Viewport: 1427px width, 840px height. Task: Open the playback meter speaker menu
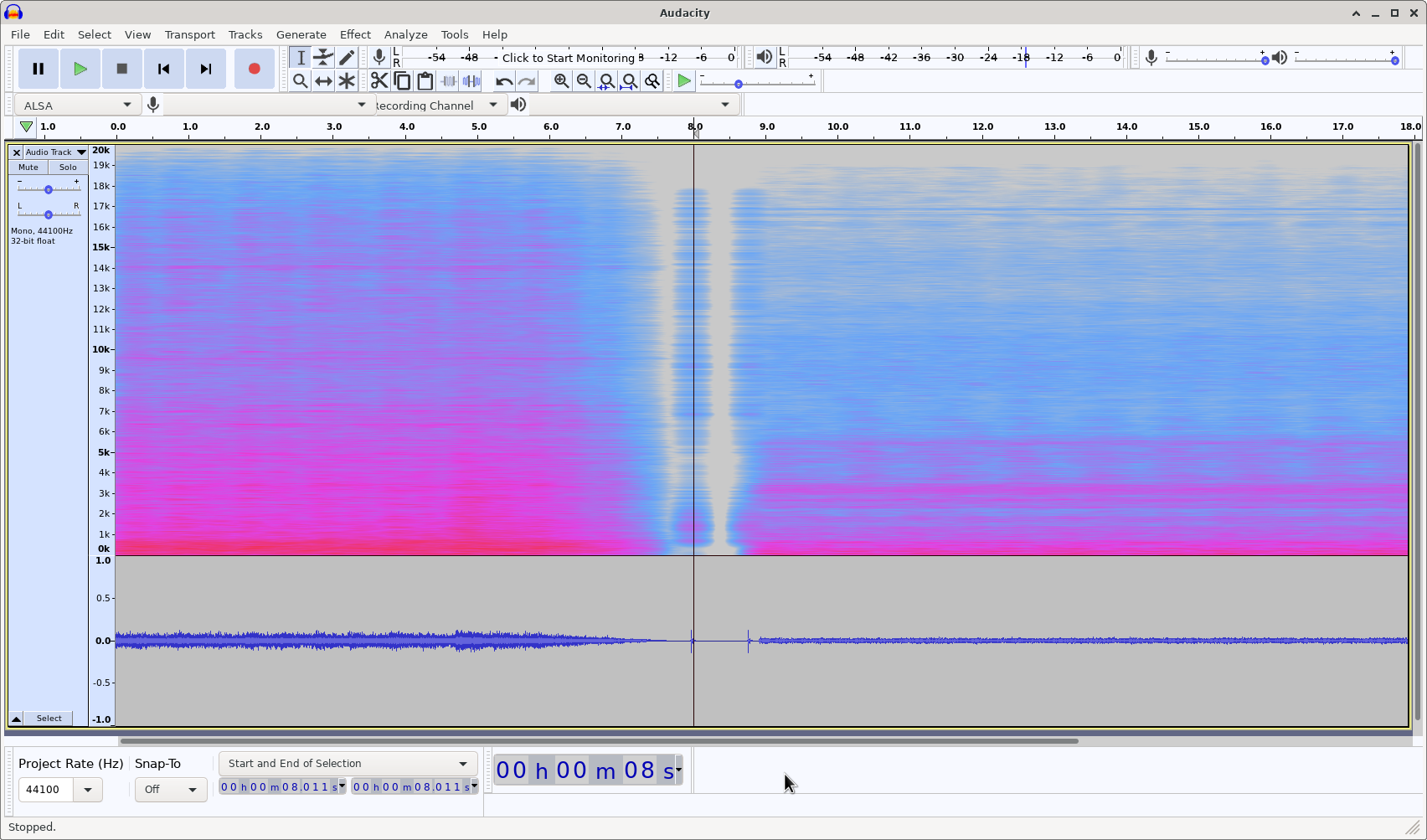(764, 57)
